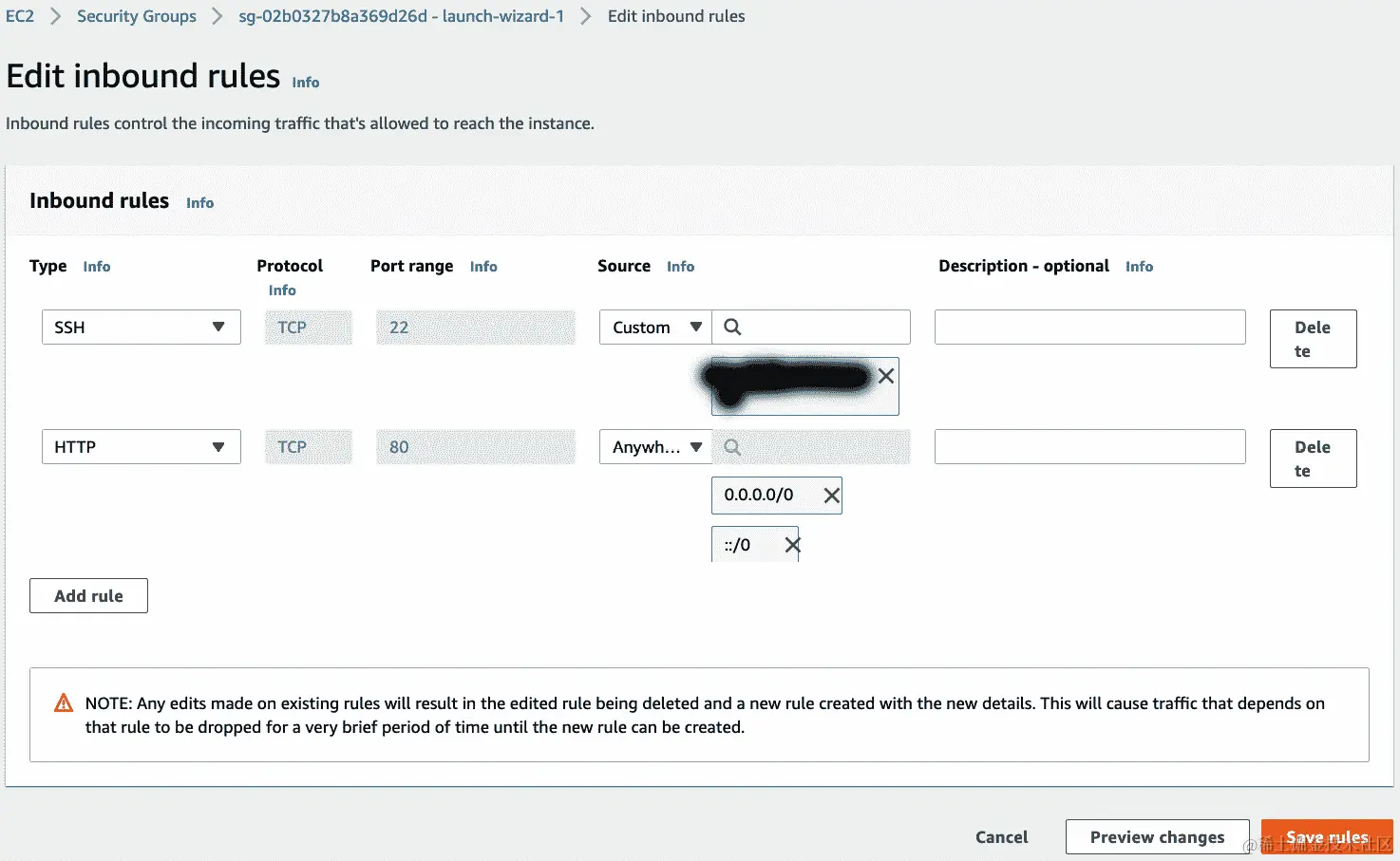Click the search icon in SSH source field
This screenshot has height=861, width=1400.
[x=732, y=327]
